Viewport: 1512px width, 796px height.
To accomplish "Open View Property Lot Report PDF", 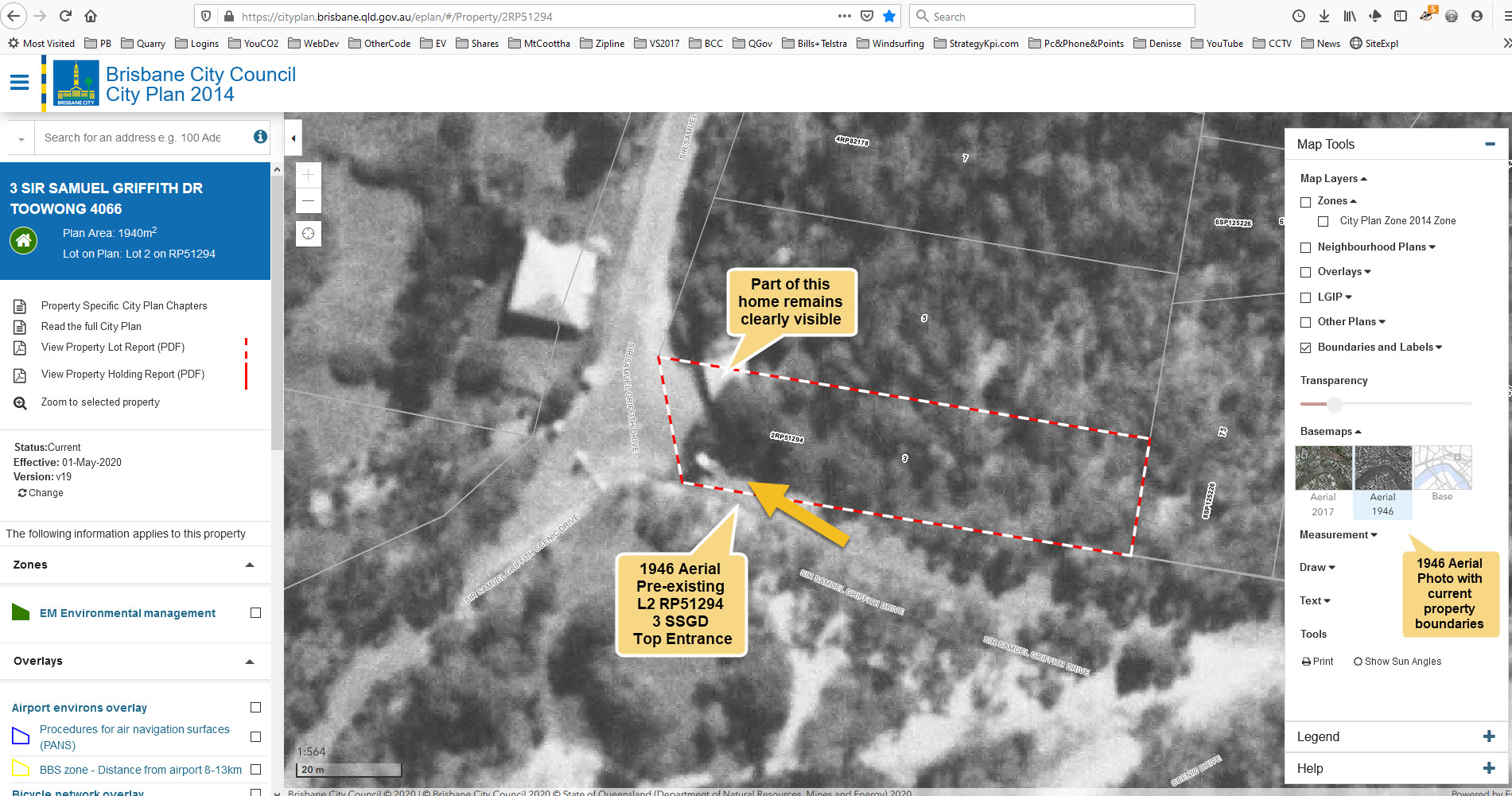I will [113, 348].
